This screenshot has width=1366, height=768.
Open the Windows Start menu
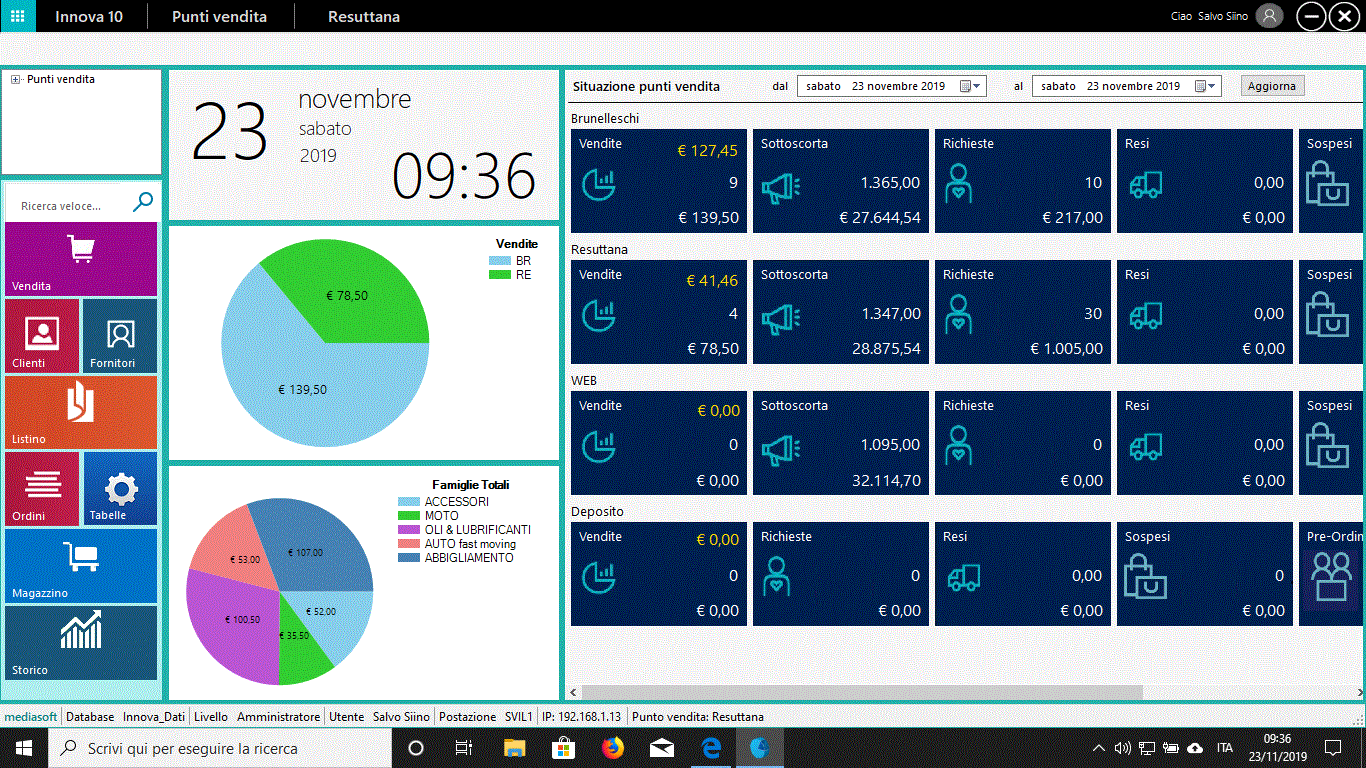pos(24,748)
